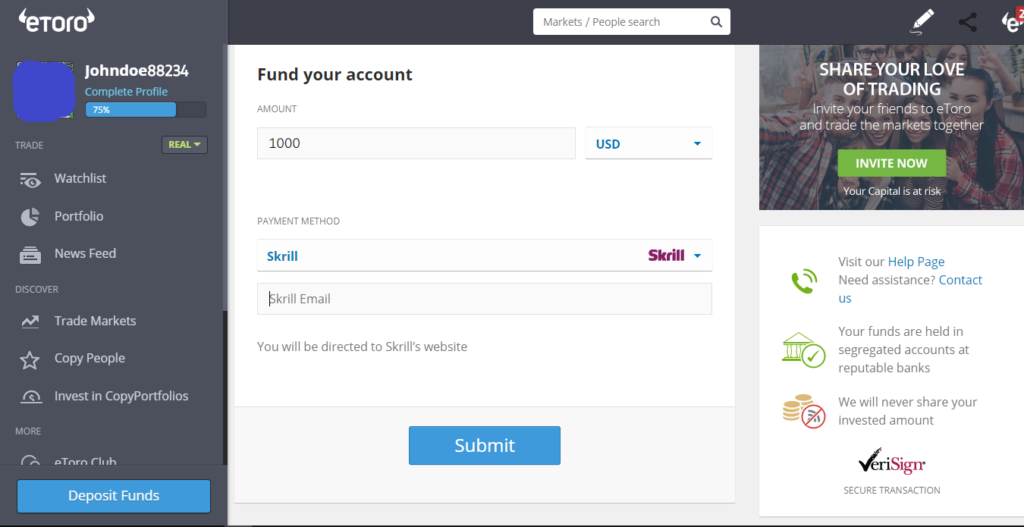Open the eToro logo home link

pos(56,22)
